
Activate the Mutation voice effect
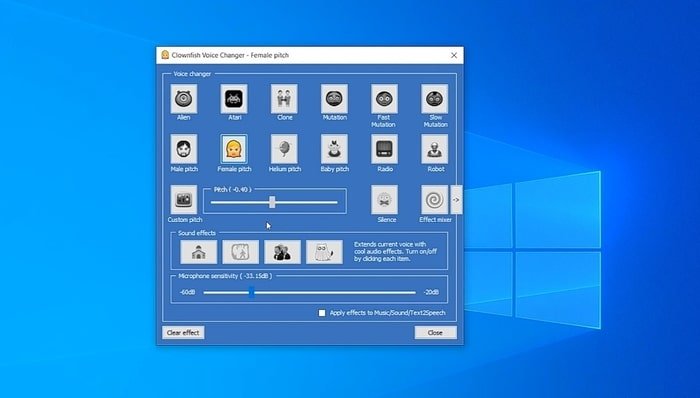(x=334, y=99)
